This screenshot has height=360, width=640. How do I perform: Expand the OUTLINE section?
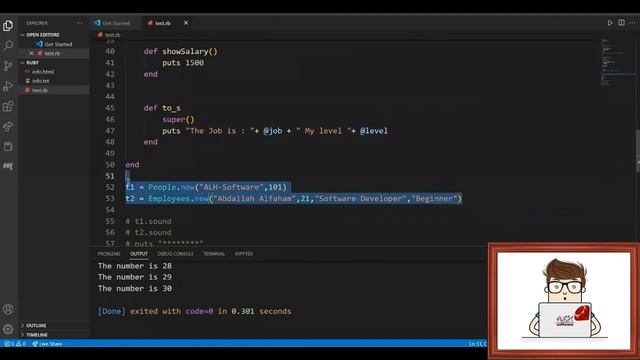[36, 325]
